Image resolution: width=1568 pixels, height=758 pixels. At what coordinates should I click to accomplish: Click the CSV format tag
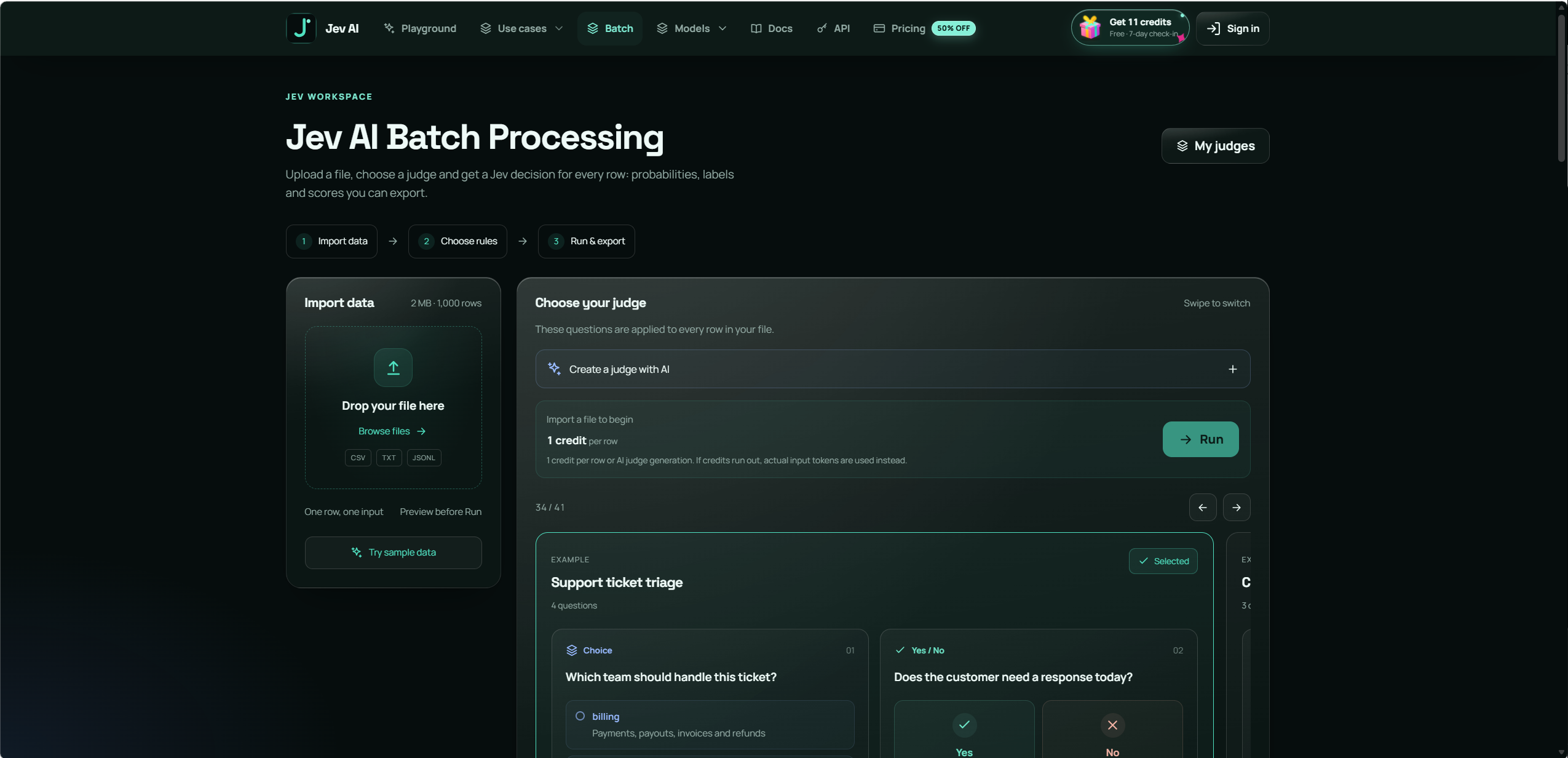pos(358,458)
